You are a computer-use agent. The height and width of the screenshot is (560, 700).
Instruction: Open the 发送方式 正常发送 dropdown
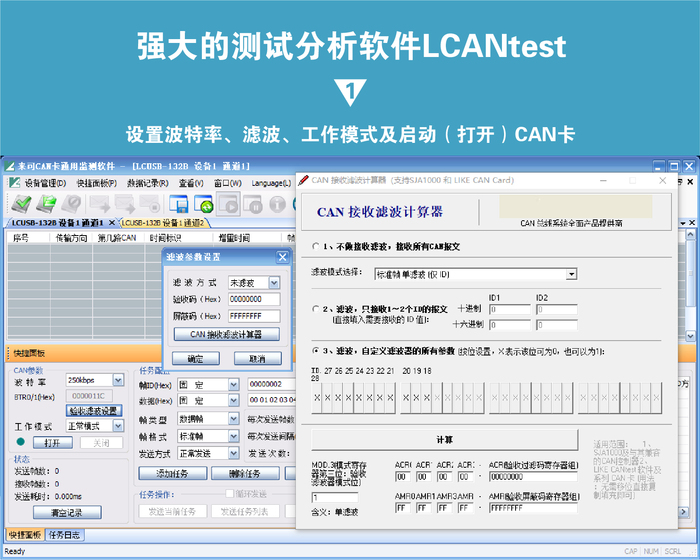pos(233,453)
